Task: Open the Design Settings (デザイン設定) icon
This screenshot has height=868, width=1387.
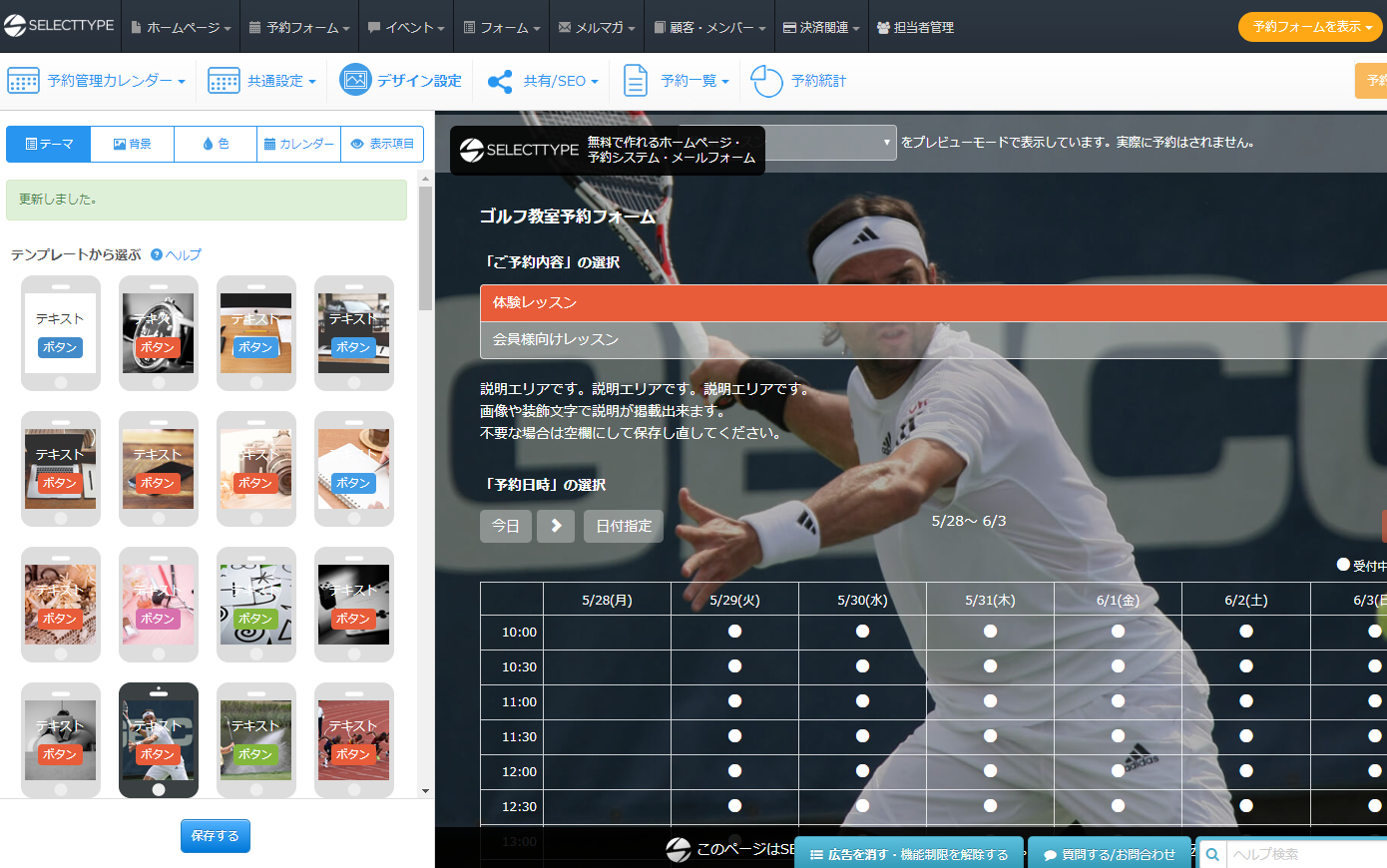Action: (x=355, y=81)
